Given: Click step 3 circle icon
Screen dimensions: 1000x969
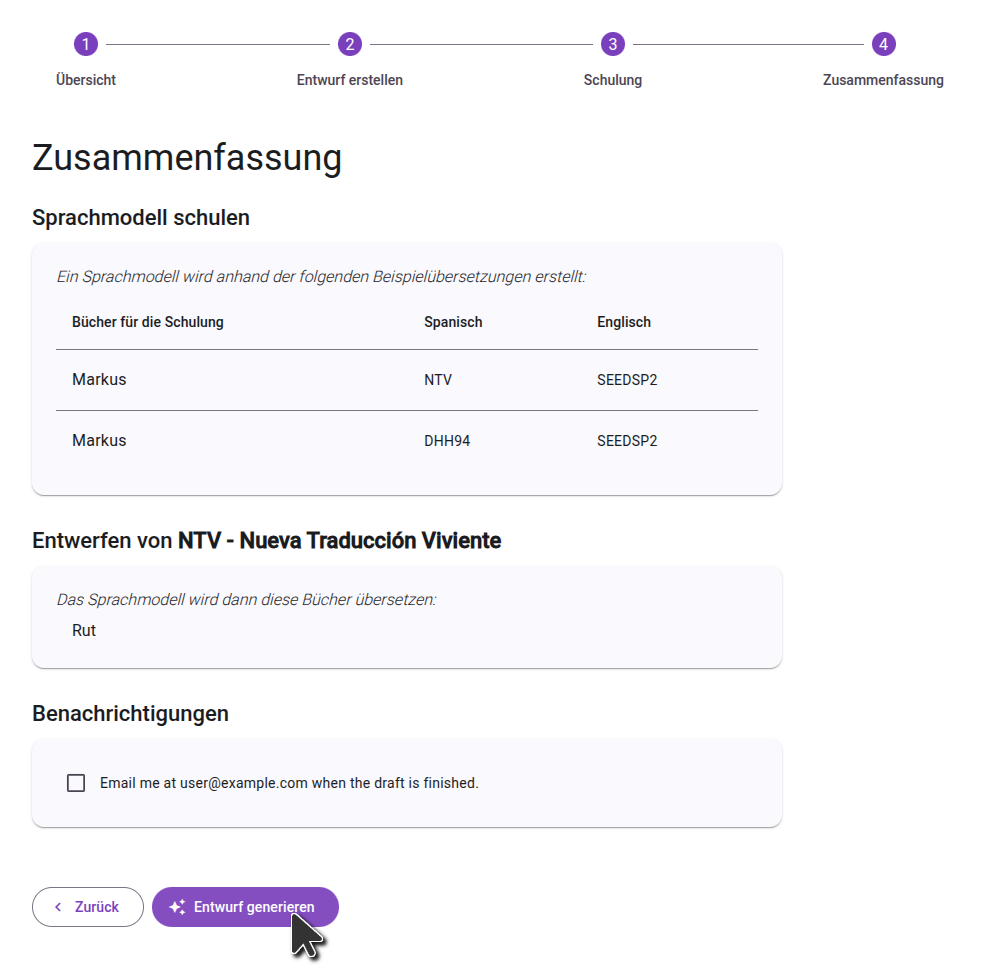Looking at the screenshot, I should coord(613,44).
